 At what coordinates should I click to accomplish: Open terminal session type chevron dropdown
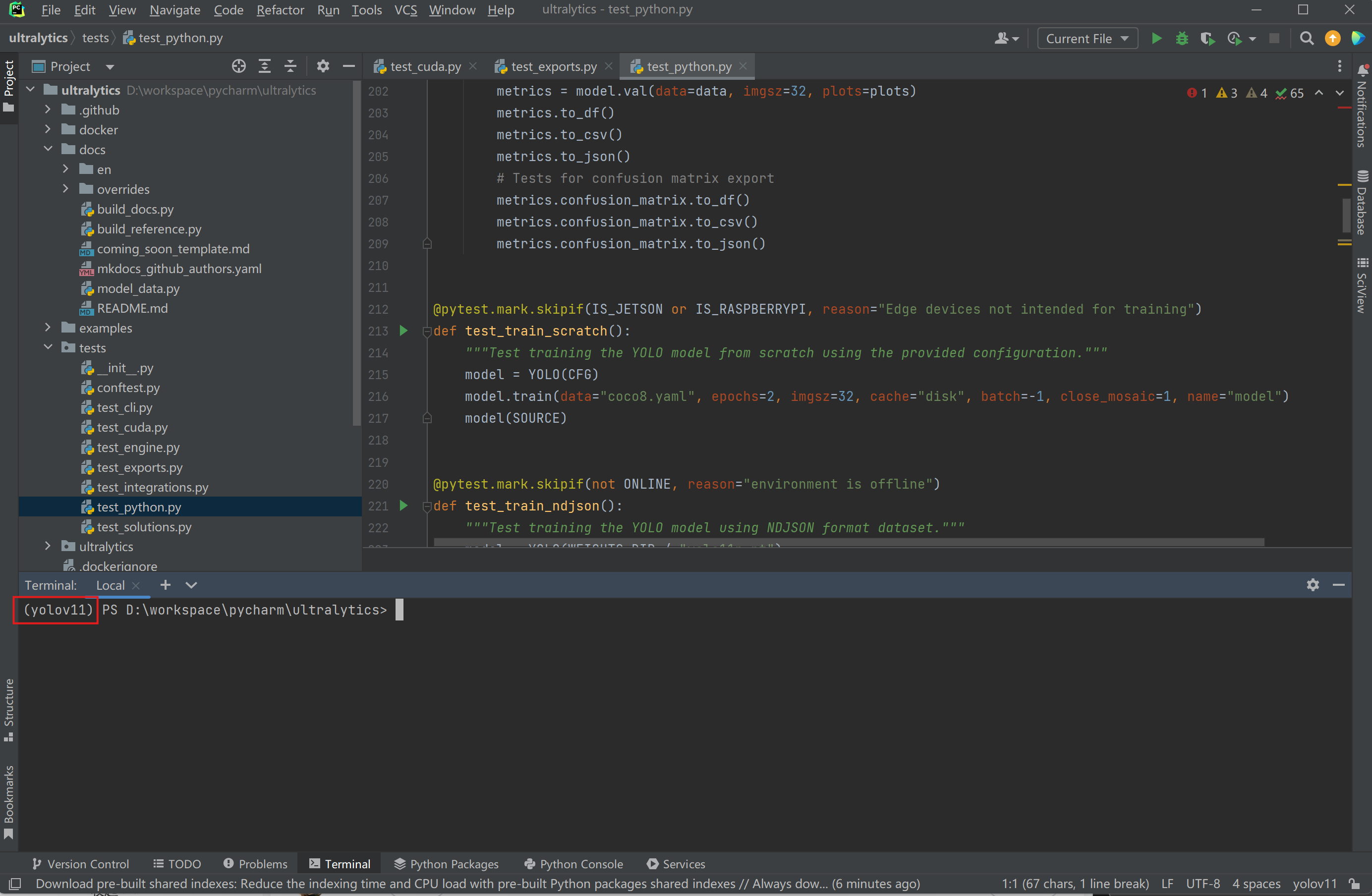(x=191, y=585)
